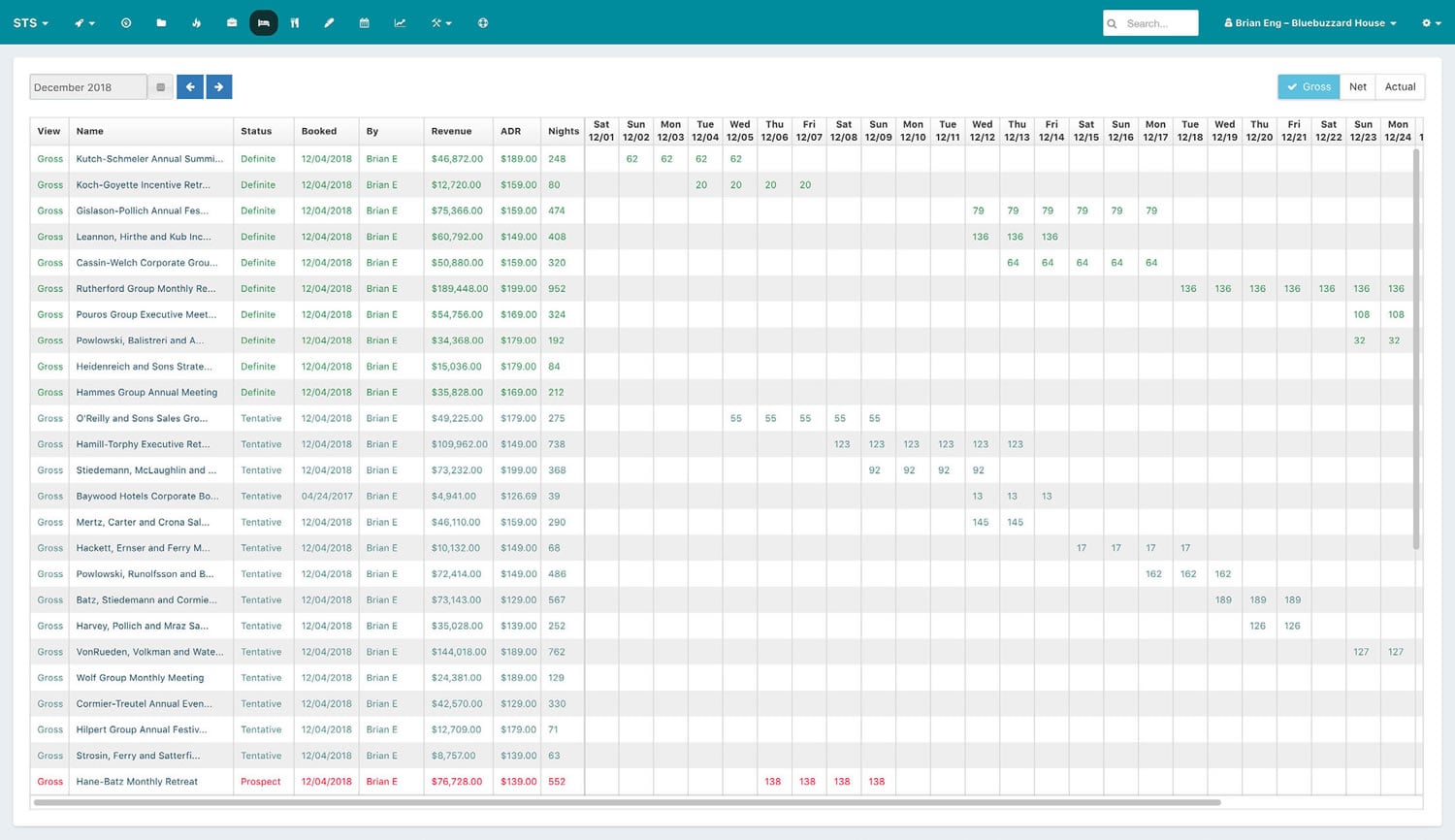Select the flame icon in the toolbar
Viewport: 1455px width, 840px height.
(x=197, y=22)
